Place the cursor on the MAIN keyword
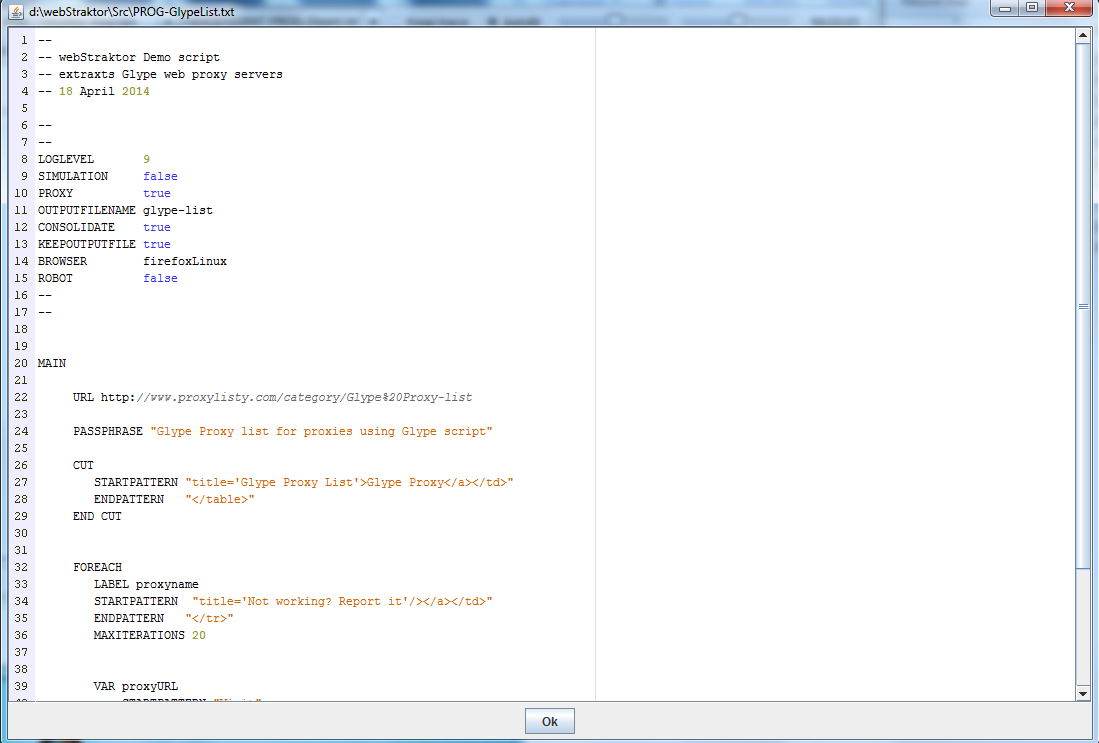Image resolution: width=1099 pixels, height=743 pixels. click(x=51, y=363)
